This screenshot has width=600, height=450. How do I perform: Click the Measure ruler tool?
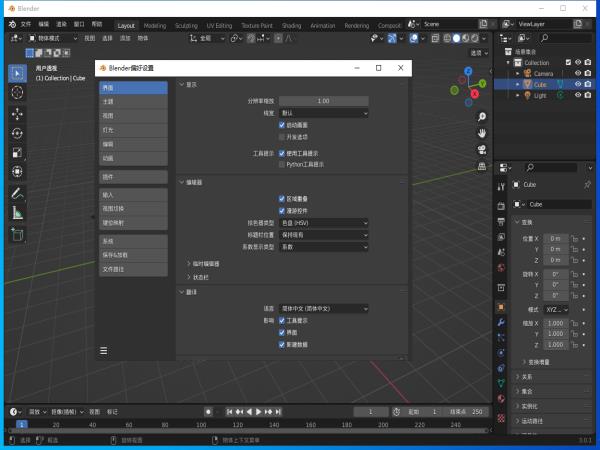(x=17, y=212)
